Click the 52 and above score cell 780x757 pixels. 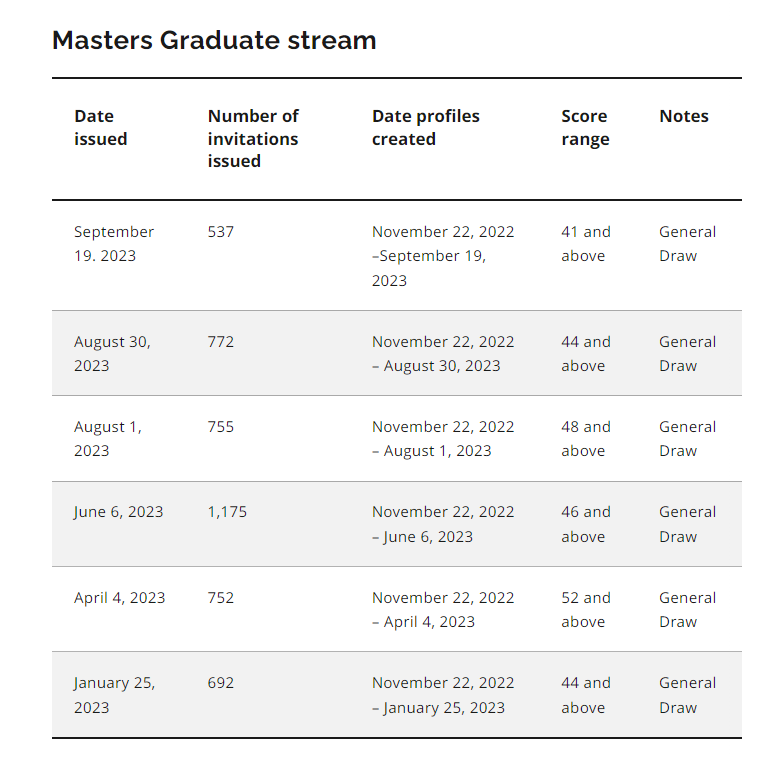[x=585, y=609]
